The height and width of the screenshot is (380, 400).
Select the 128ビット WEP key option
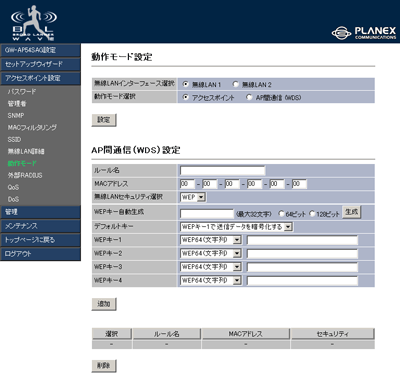(312, 214)
